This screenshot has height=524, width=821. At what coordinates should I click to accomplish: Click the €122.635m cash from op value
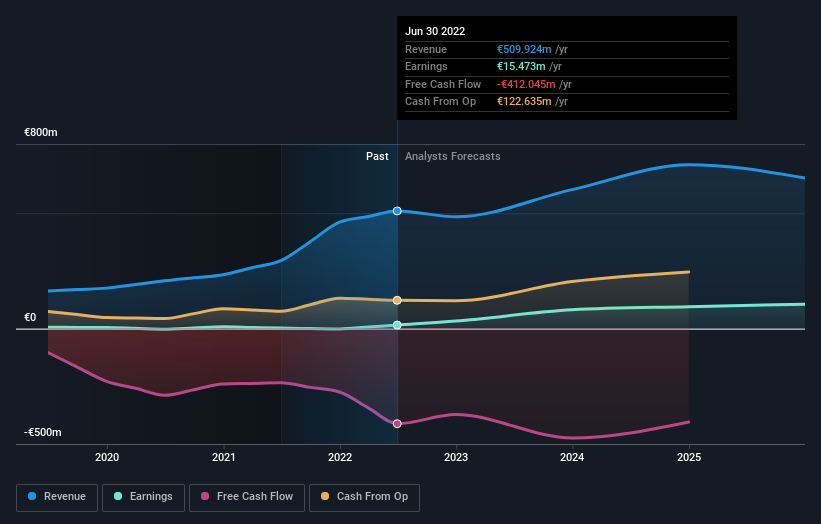[x=524, y=102]
